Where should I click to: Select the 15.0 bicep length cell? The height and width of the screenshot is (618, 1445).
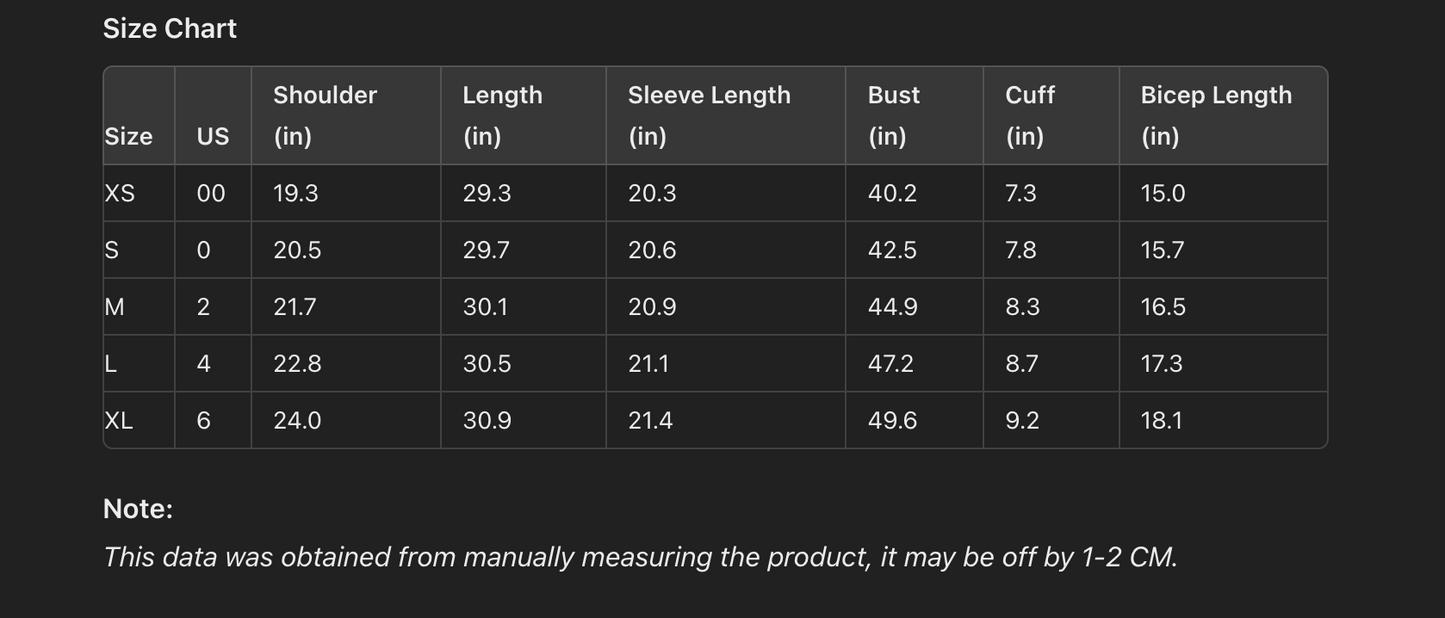click(x=1163, y=193)
